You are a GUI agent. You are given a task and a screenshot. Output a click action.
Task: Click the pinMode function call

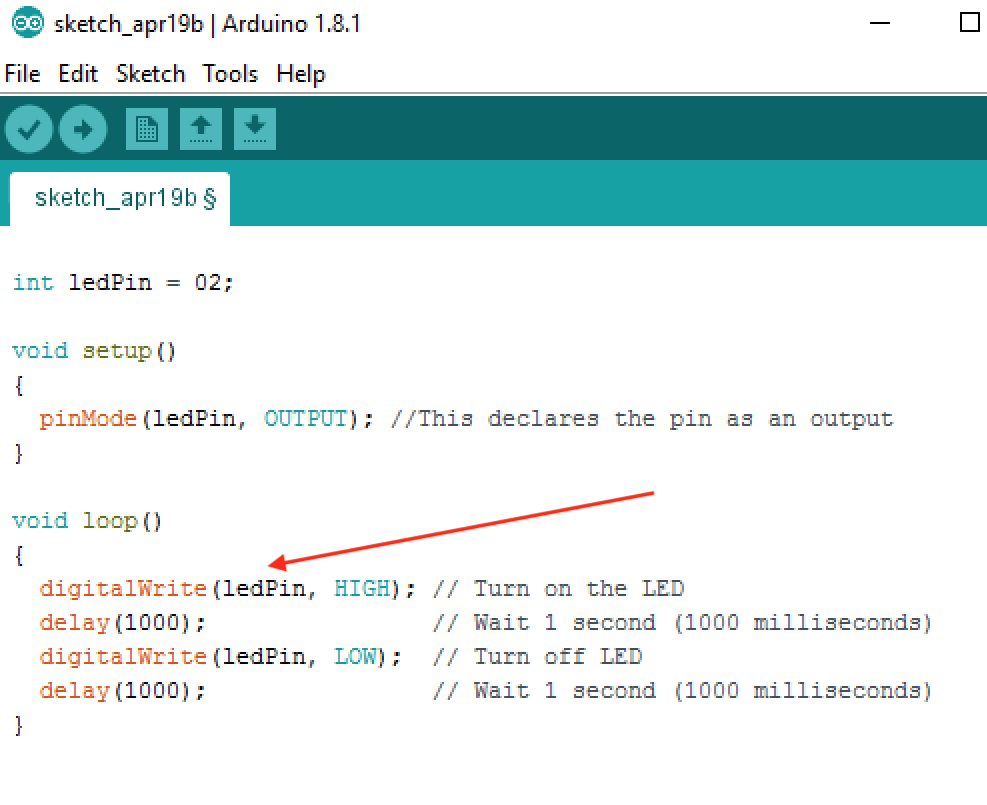(x=87, y=419)
